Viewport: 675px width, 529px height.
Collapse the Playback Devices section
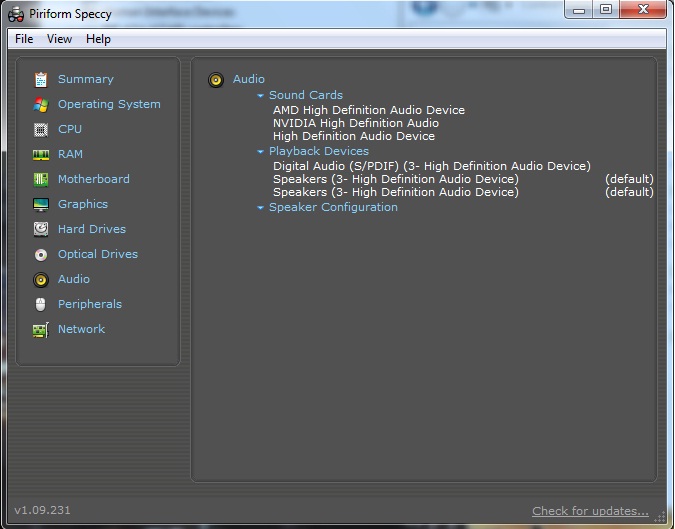(x=260, y=152)
